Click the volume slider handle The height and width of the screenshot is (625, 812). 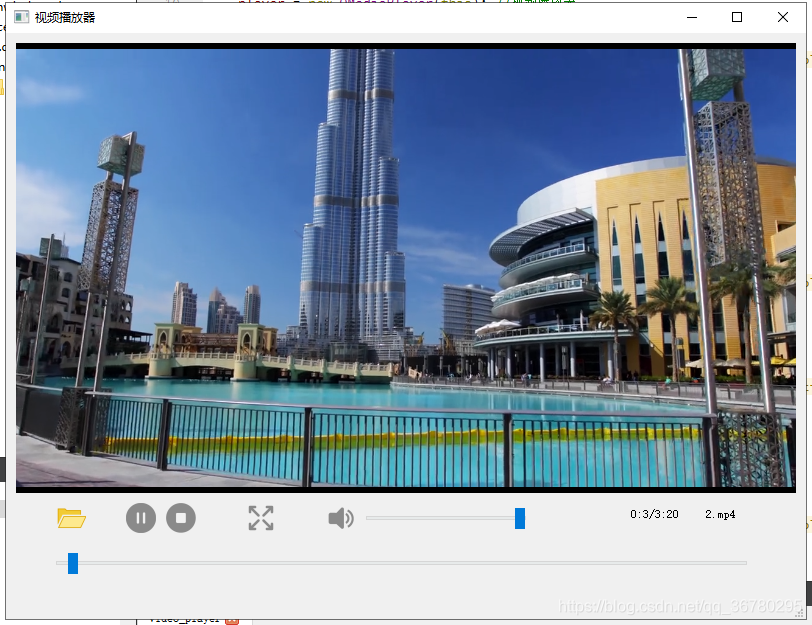(x=520, y=518)
